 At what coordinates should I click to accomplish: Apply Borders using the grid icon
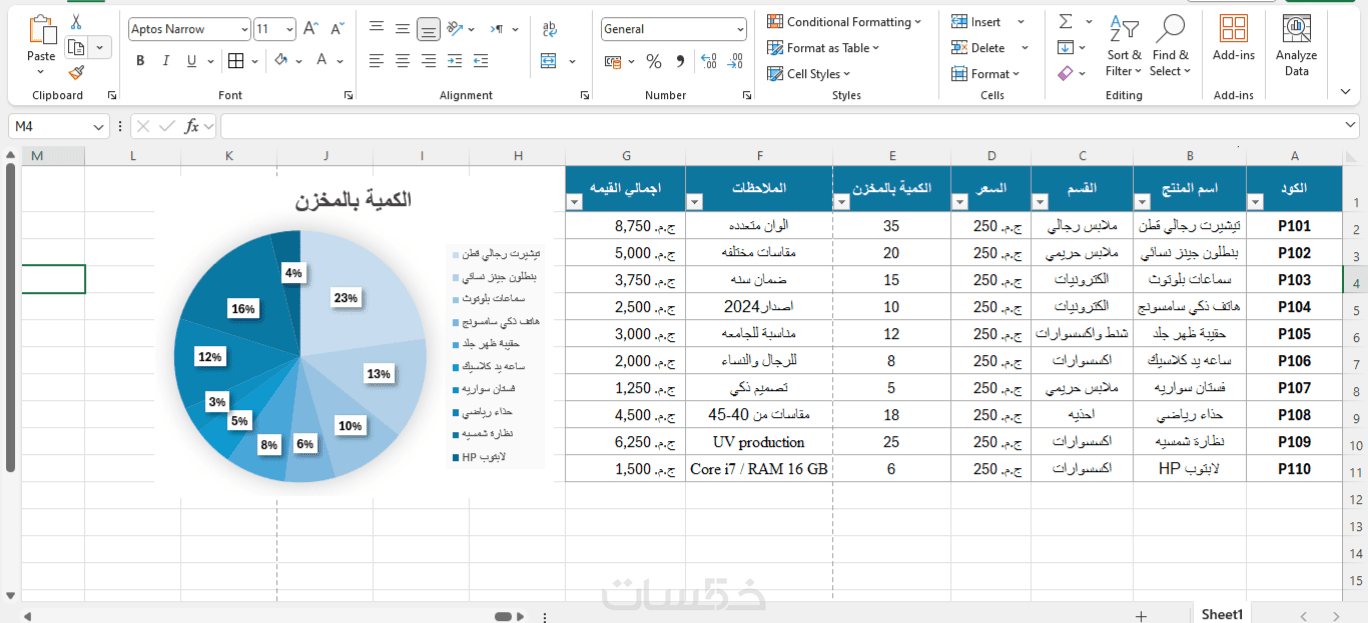click(x=236, y=61)
